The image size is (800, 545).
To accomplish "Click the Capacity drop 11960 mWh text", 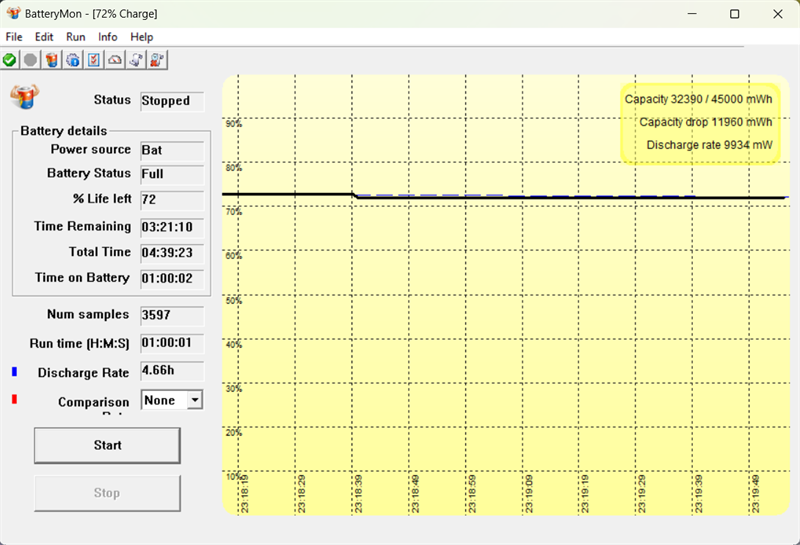I will coord(706,122).
